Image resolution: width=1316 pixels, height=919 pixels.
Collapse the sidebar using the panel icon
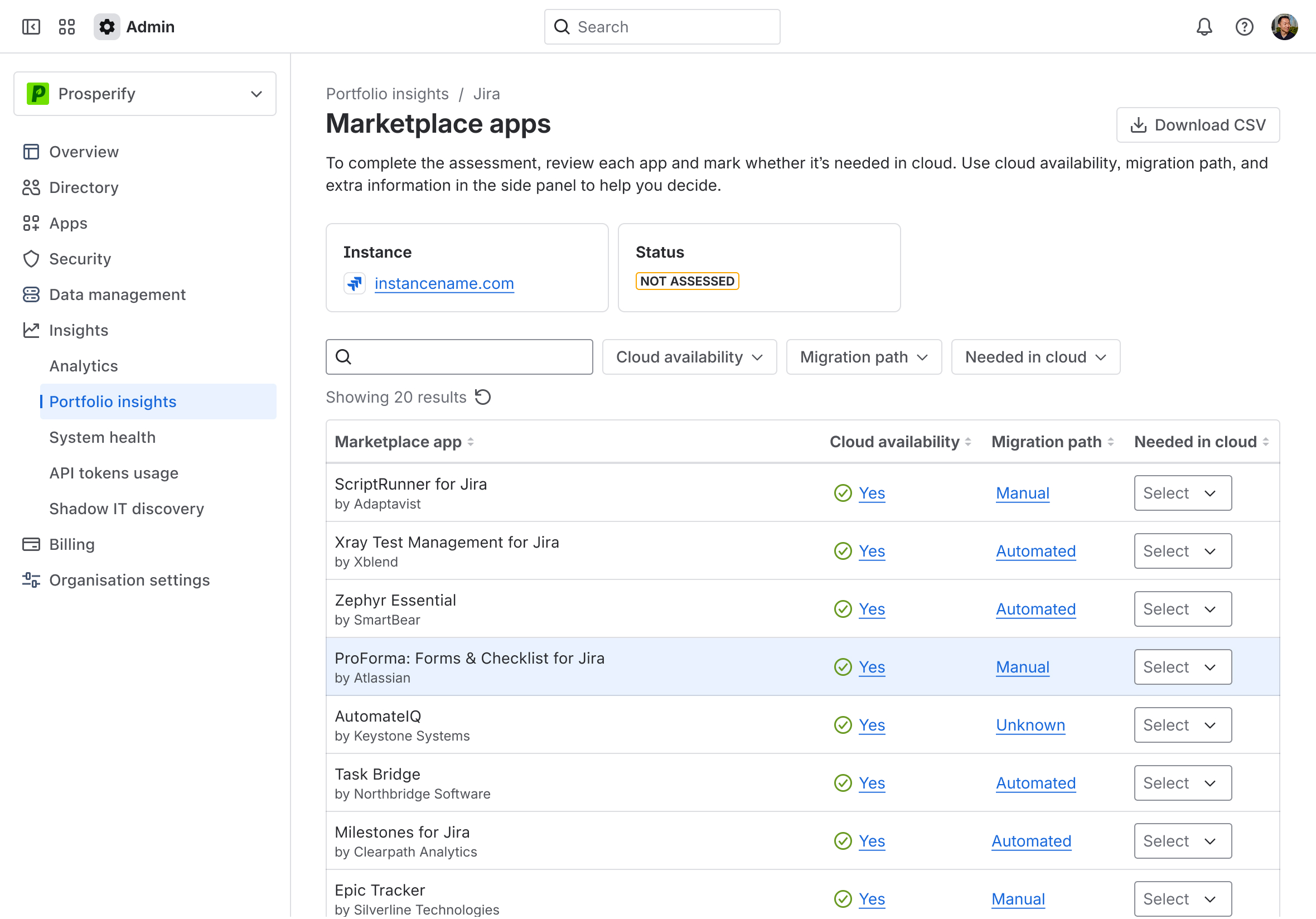point(31,26)
